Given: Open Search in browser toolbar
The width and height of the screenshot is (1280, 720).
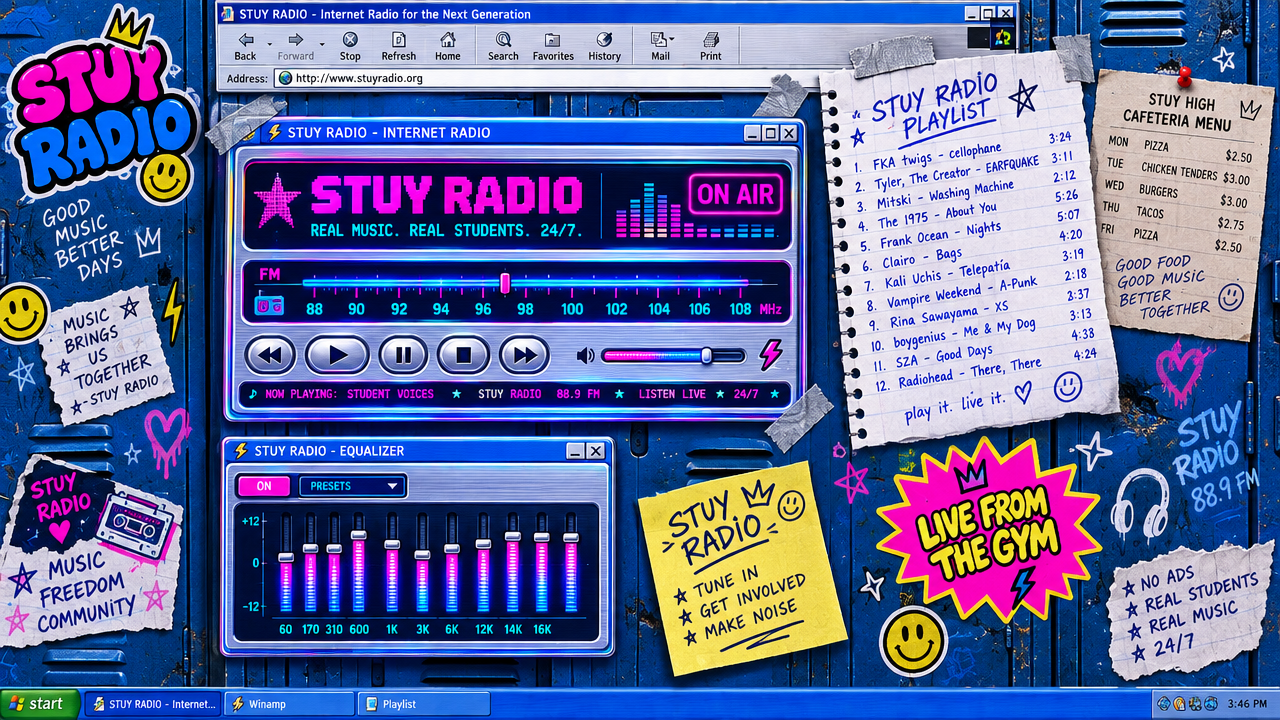Looking at the screenshot, I should pos(503,46).
